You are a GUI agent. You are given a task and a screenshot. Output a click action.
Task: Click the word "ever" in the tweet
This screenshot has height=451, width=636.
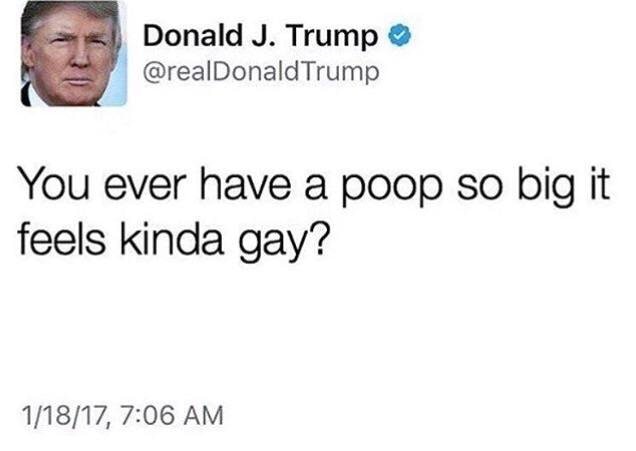[x=145, y=188]
